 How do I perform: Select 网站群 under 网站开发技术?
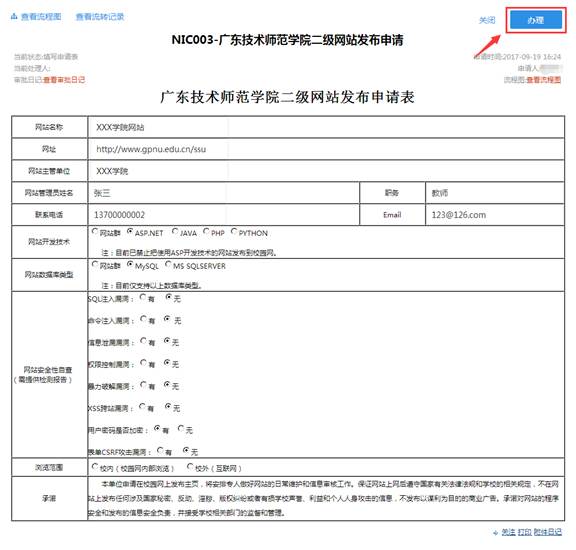[95, 231]
